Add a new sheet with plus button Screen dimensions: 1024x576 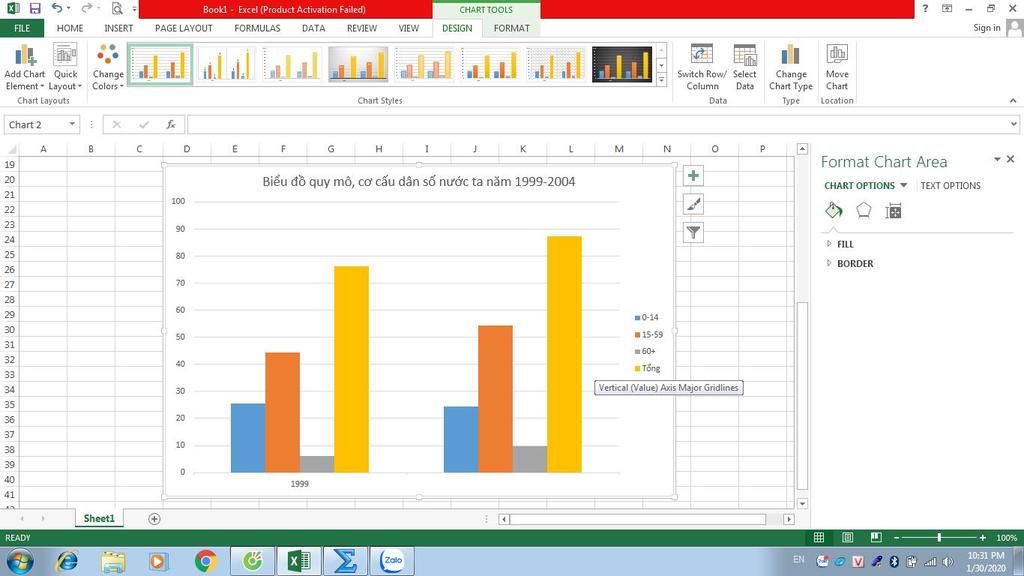click(x=154, y=519)
